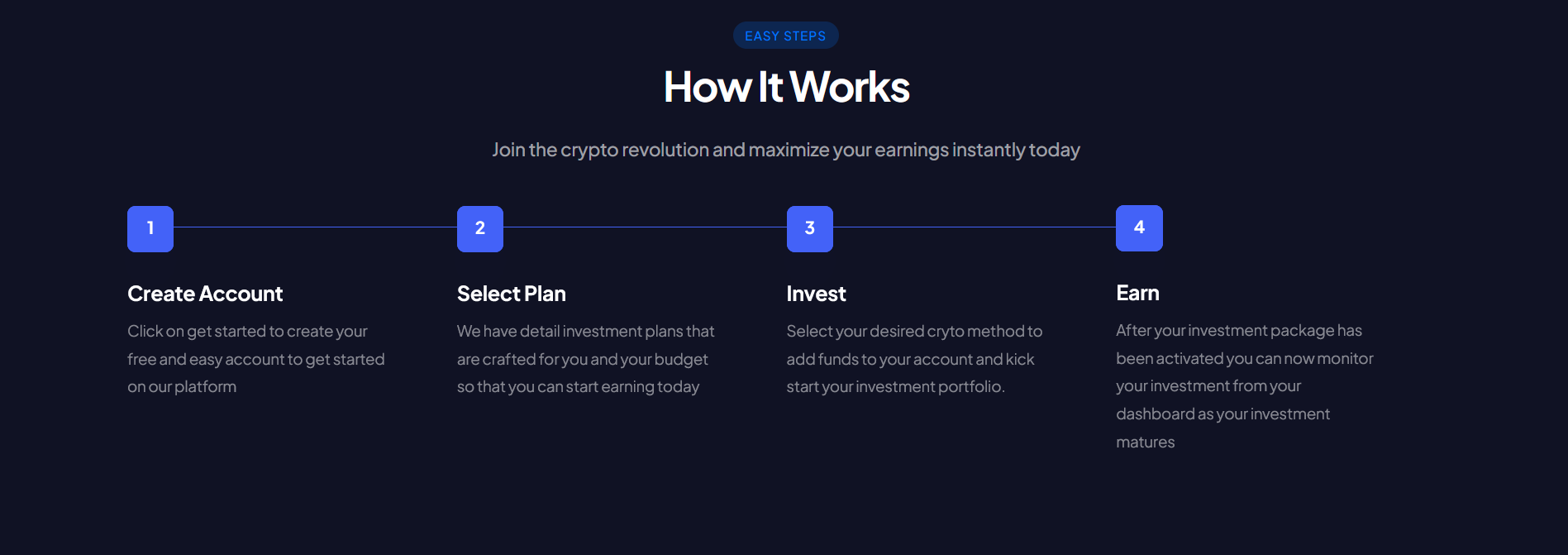Click the line connecting steps 3 and 4

975,227
